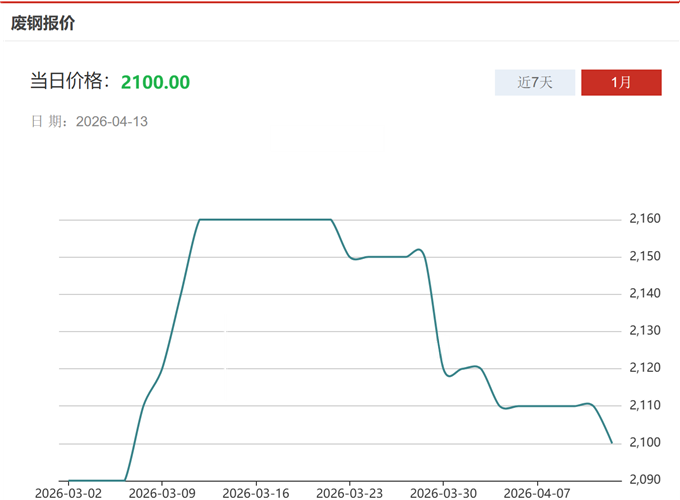Click x-axis label 2026-03-16
Viewport: 680px width, 500px height.
click(x=257, y=493)
